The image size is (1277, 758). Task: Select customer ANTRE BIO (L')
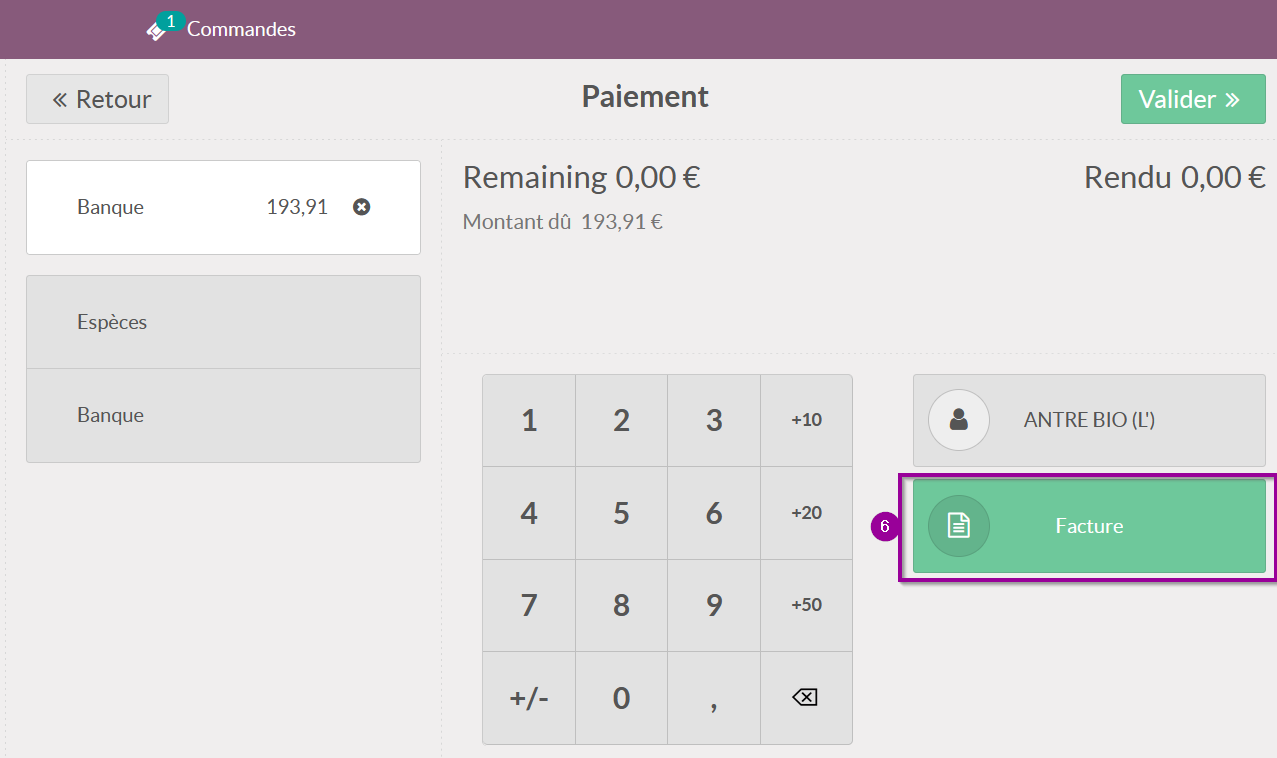(x=1089, y=420)
